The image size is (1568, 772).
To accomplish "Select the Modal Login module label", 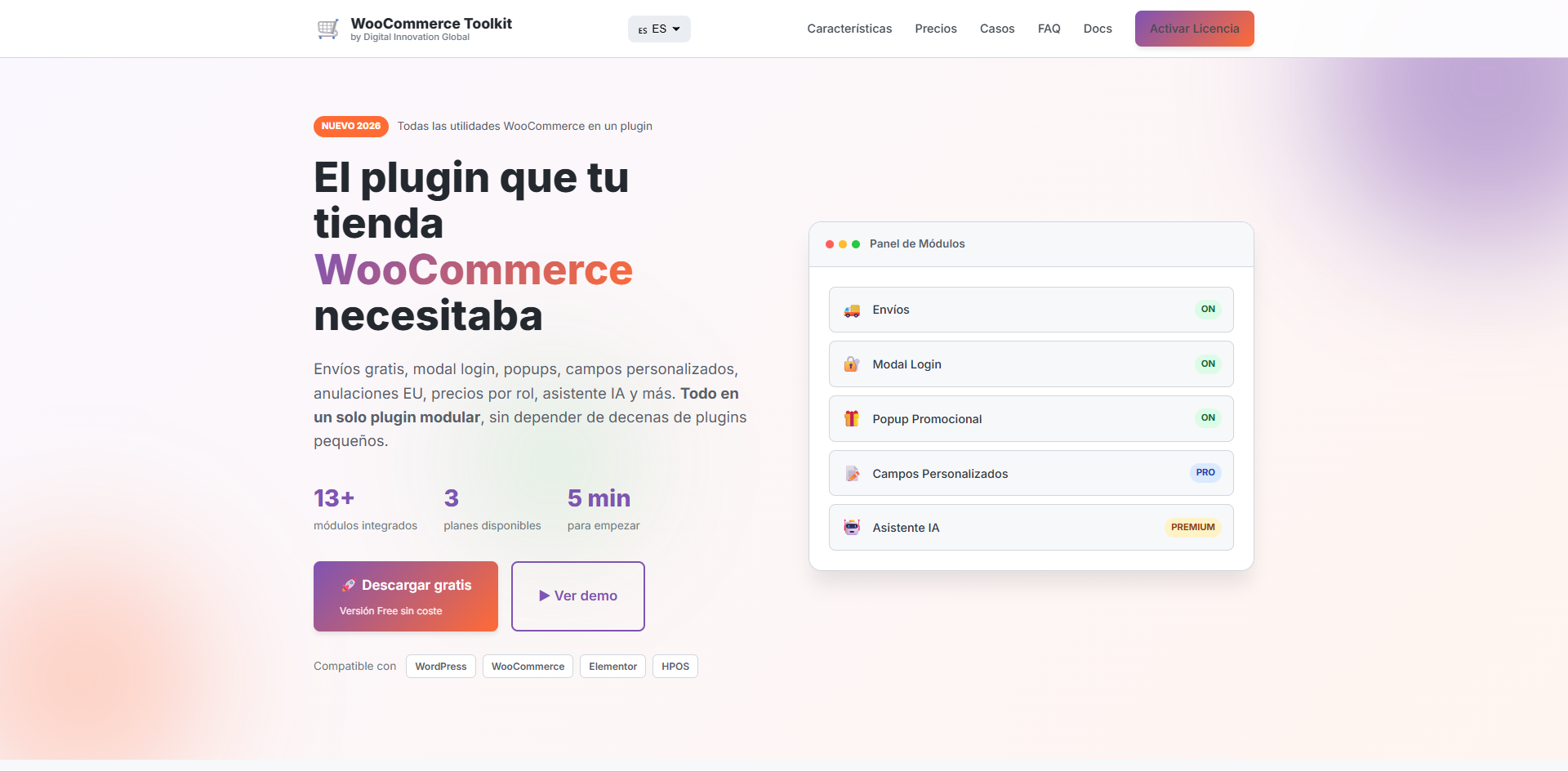I will [x=907, y=364].
